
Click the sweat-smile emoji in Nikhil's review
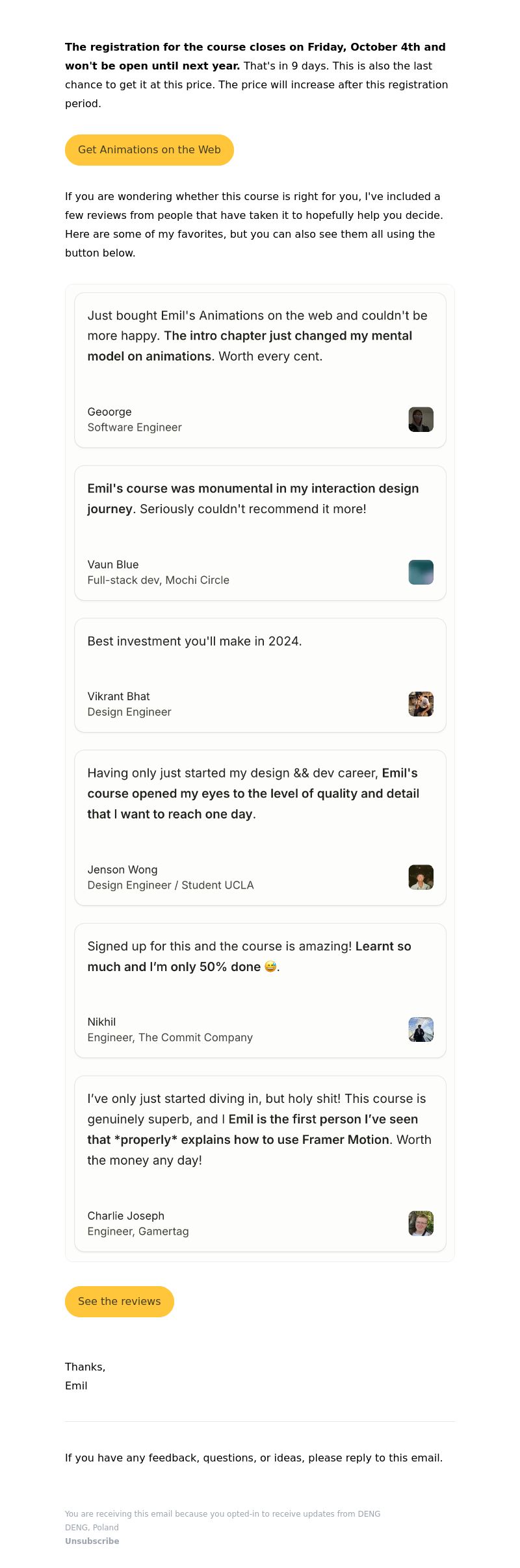click(x=270, y=967)
